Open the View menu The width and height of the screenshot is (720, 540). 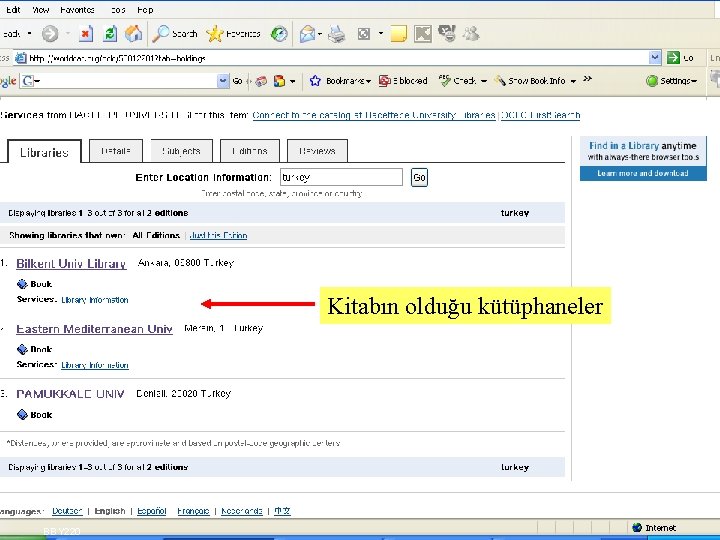pyautogui.click(x=40, y=10)
